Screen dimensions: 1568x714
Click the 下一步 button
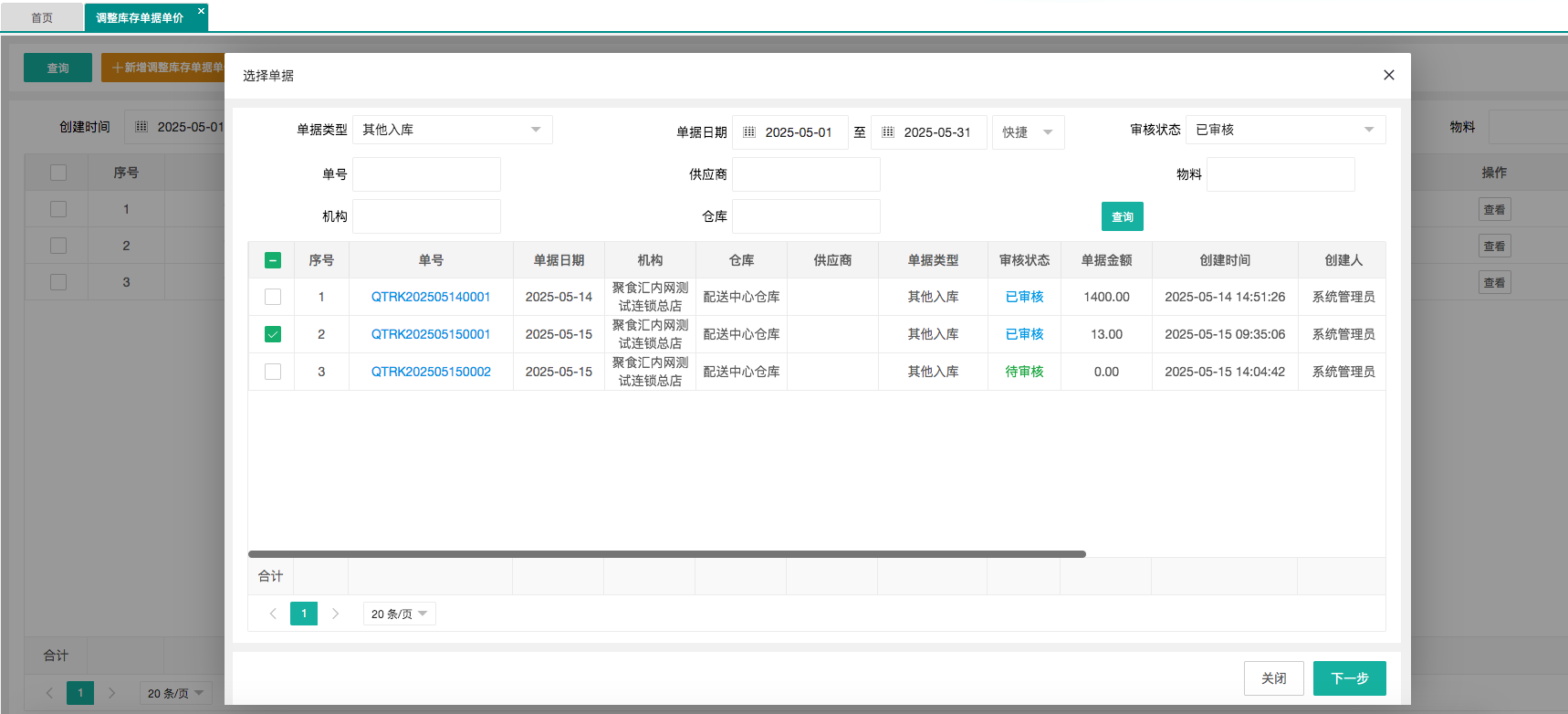pyautogui.click(x=1349, y=678)
